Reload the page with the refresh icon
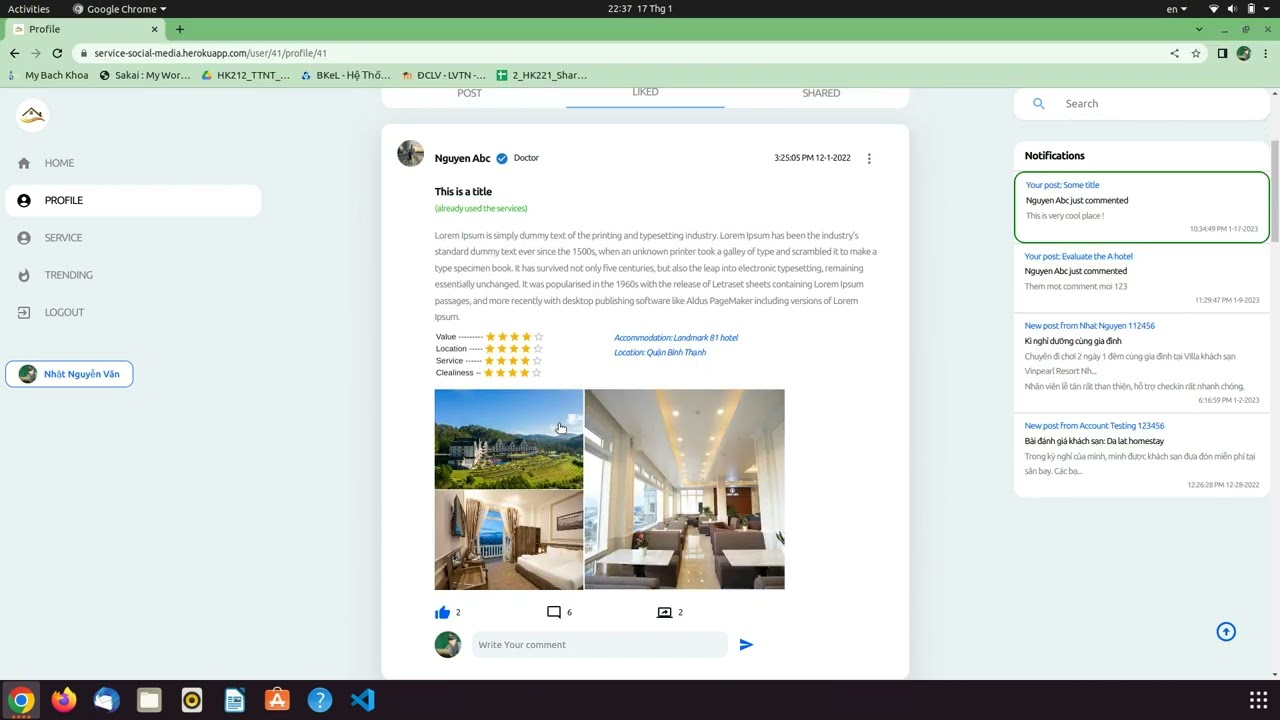This screenshot has height=720, width=1280. [57, 53]
